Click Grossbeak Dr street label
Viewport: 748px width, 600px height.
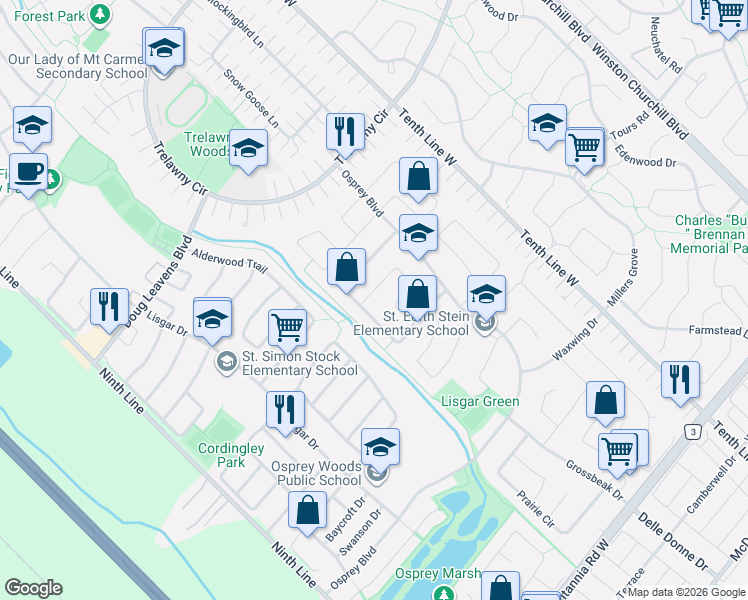(594, 481)
